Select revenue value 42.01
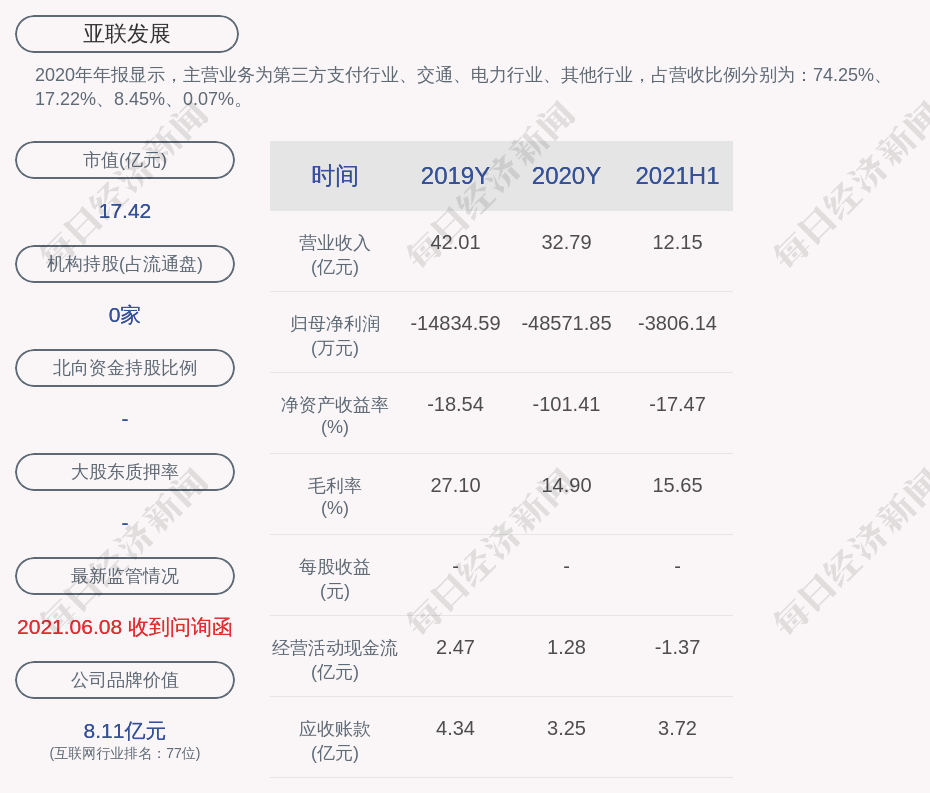 coord(455,243)
